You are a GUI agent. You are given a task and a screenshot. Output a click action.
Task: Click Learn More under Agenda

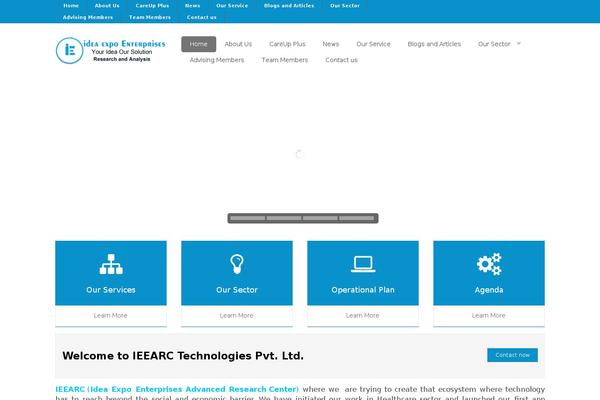pyautogui.click(x=489, y=315)
